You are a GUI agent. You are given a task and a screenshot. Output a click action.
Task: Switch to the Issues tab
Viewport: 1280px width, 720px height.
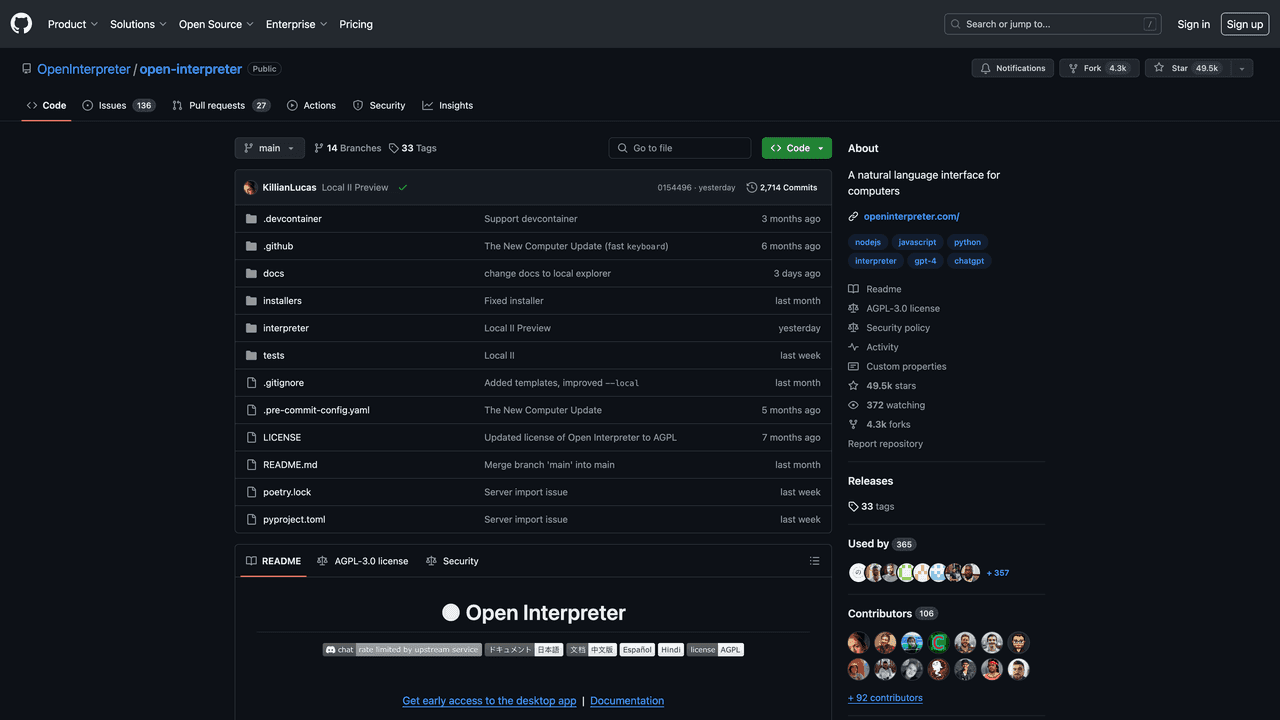119,105
